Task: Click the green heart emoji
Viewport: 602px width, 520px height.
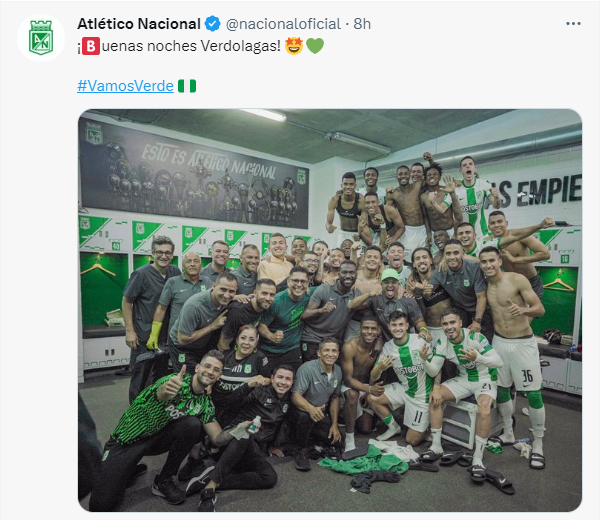Action: pyautogui.click(x=315, y=47)
